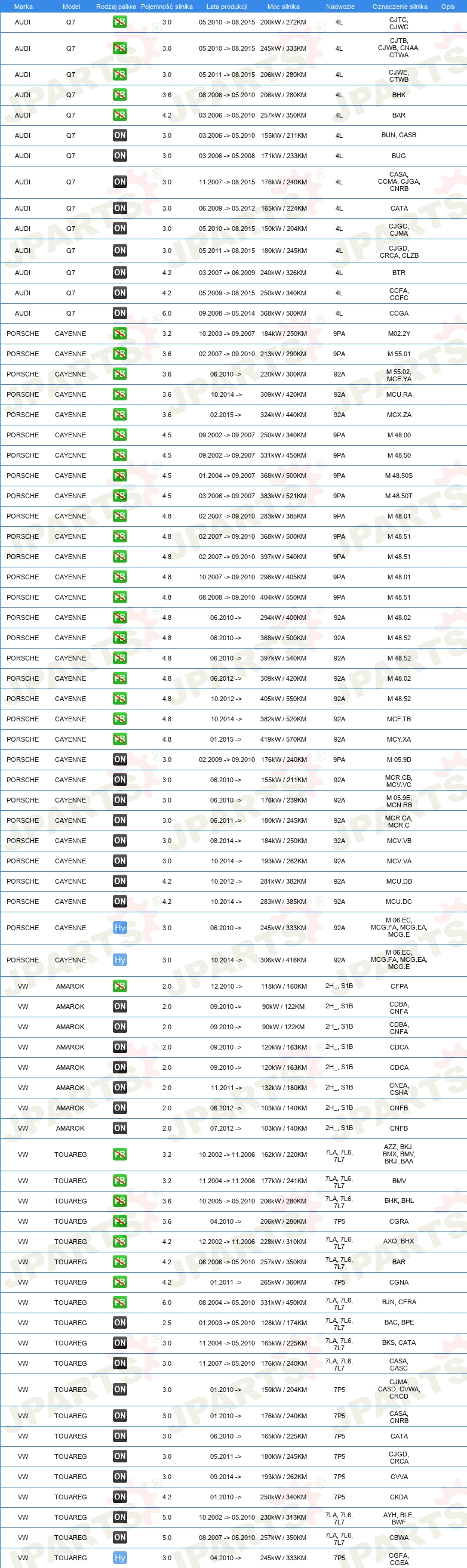Click hybrid Hy icon for Cayenne 245kW row
This screenshot has width=467, height=1568.
click(x=120, y=928)
